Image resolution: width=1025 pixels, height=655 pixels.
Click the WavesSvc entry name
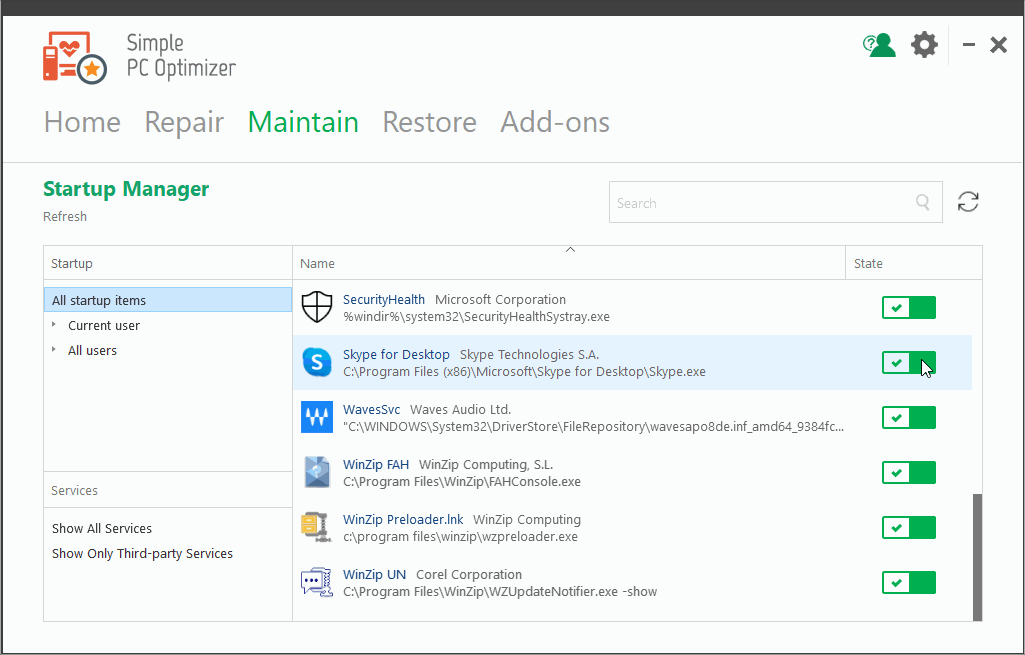point(371,409)
